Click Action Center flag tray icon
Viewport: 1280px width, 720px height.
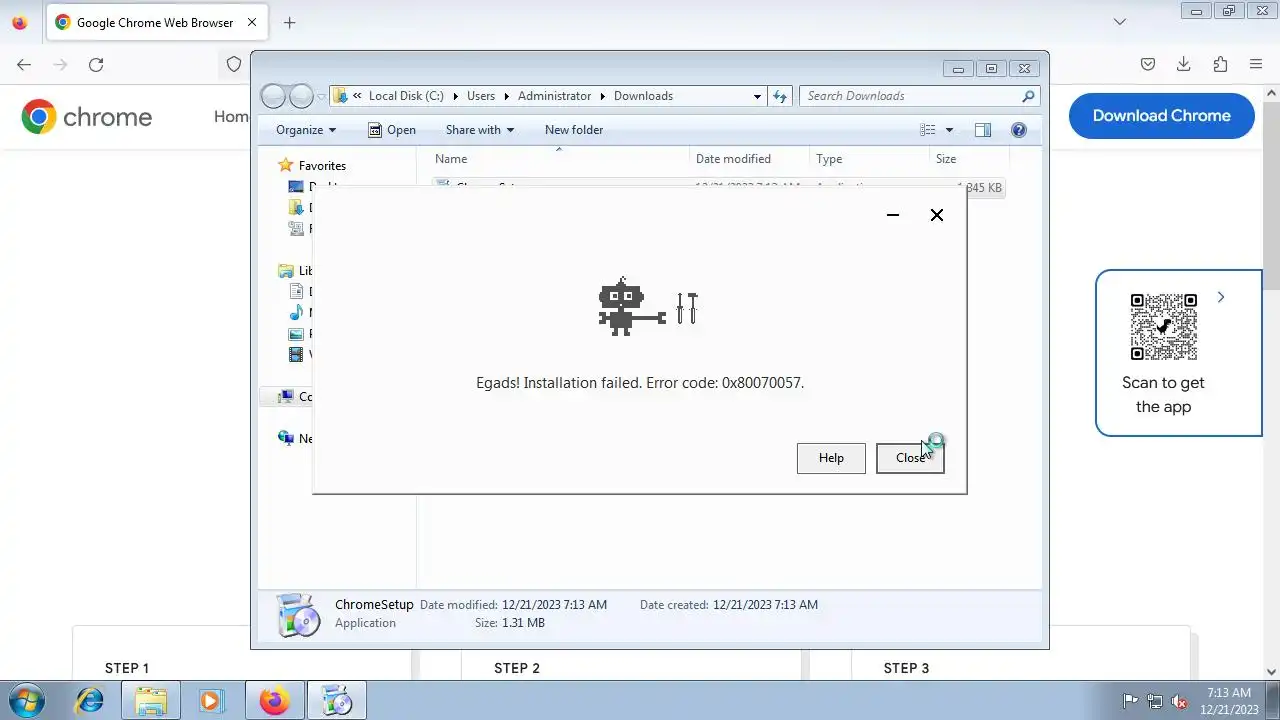point(1131,701)
